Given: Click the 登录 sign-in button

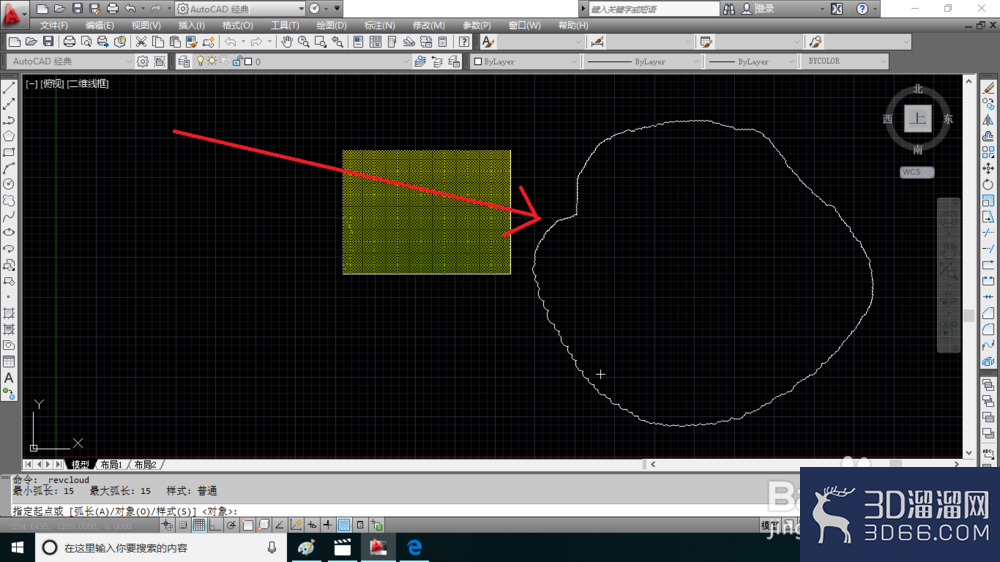Looking at the screenshot, I should (x=765, y=9).
